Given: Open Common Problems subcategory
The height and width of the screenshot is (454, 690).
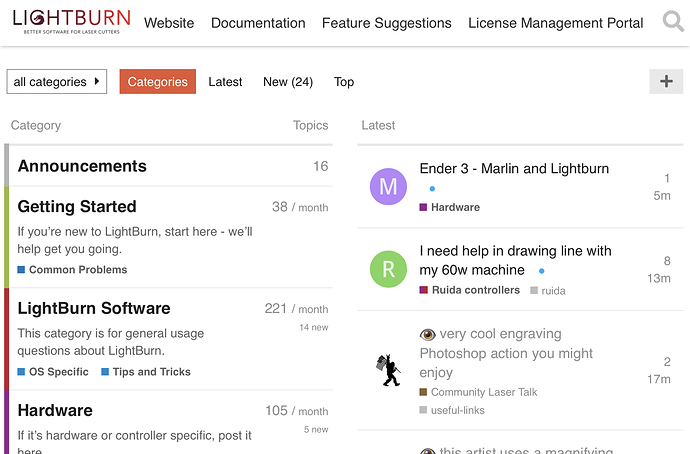Looking at the screenshot, I should (72, 270).
